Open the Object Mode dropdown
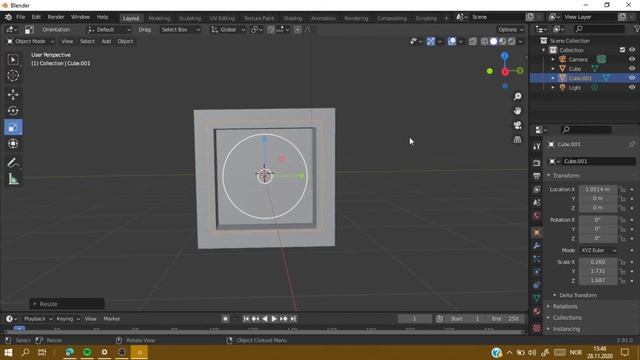 coord(30,42)
